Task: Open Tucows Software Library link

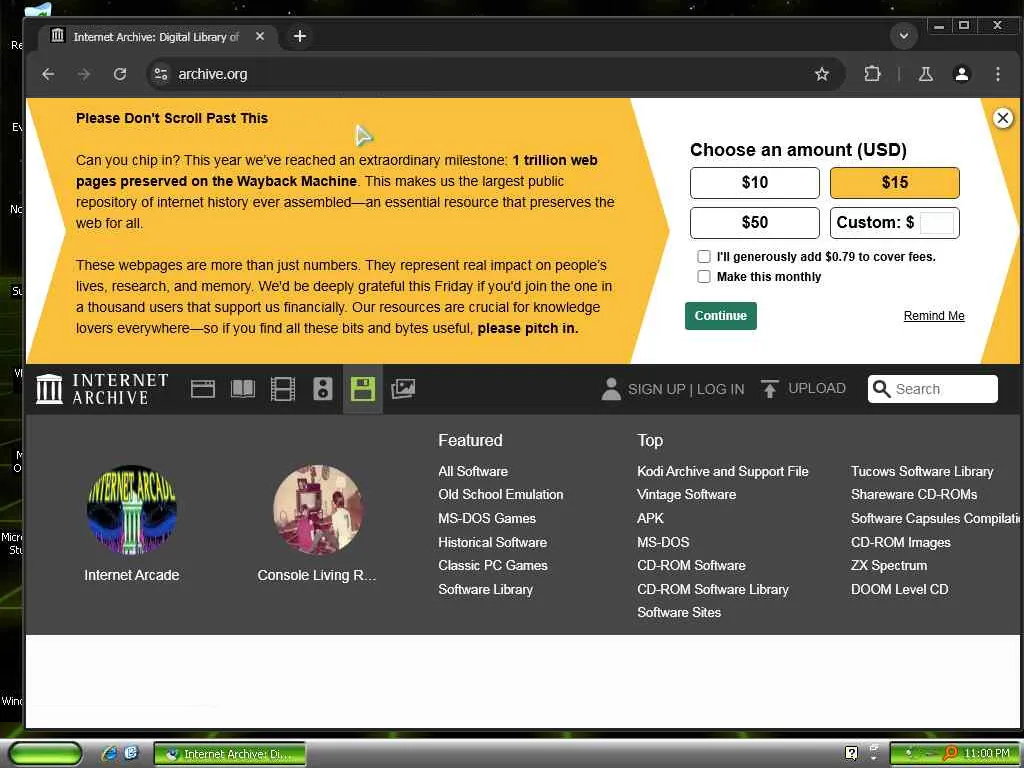Action: [921, 472]
